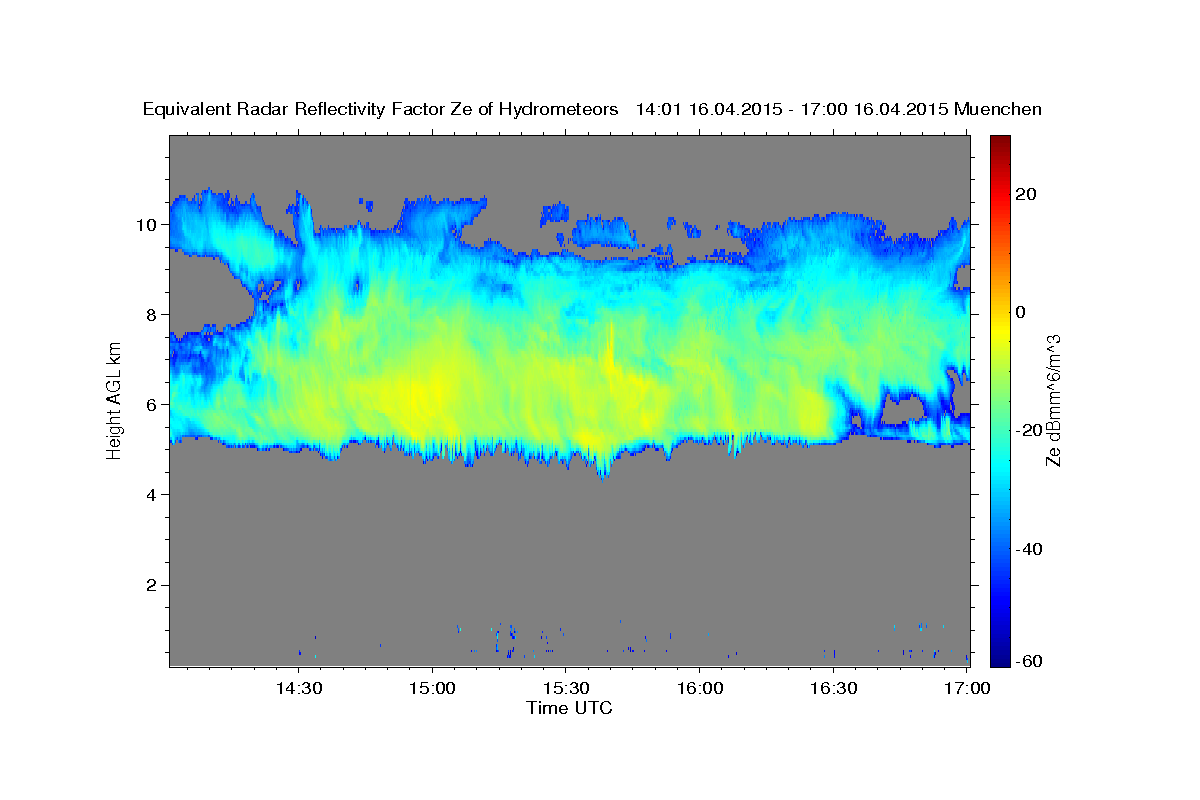Click the '17:00' time tick label

point(968,689)
